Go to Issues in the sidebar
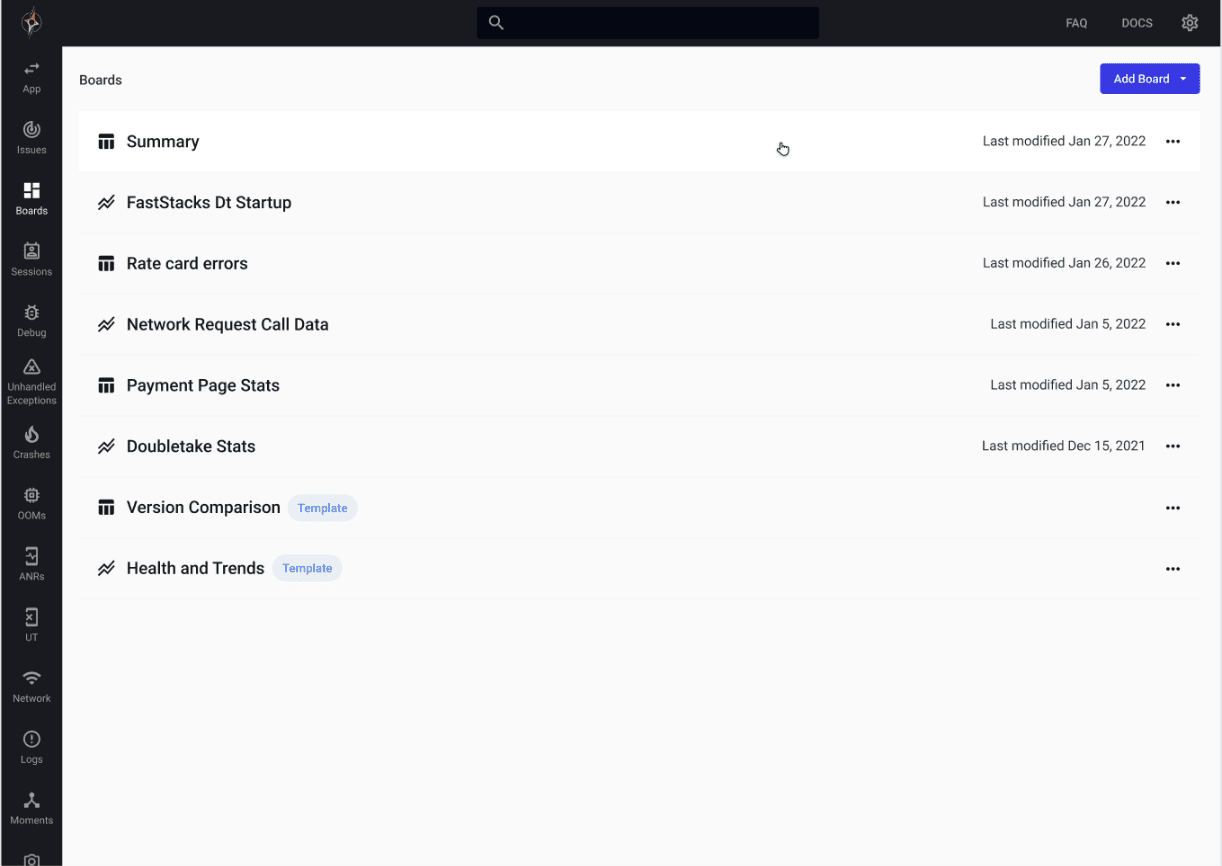1222x866 pixels. tap(32, 138)
